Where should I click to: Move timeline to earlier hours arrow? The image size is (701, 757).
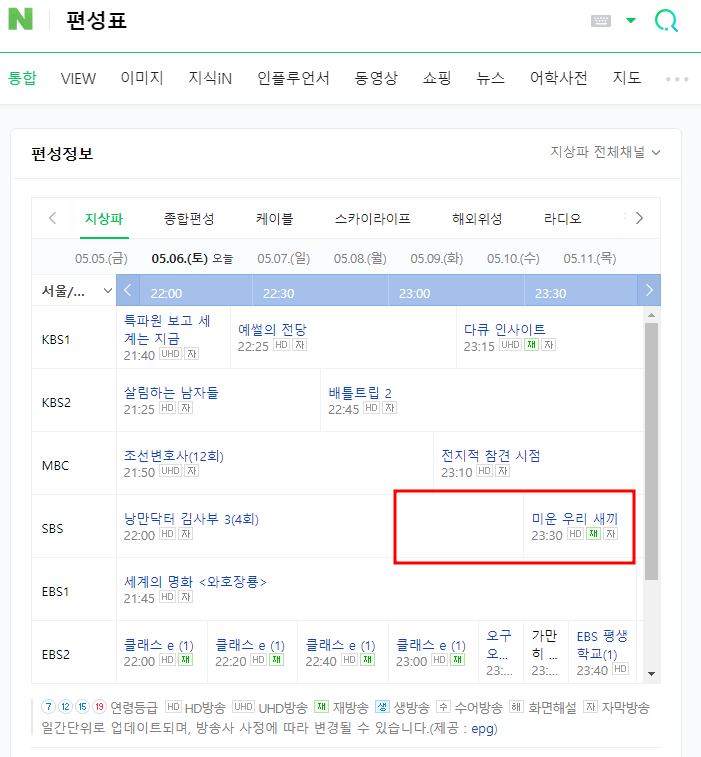tap(127, 290)
